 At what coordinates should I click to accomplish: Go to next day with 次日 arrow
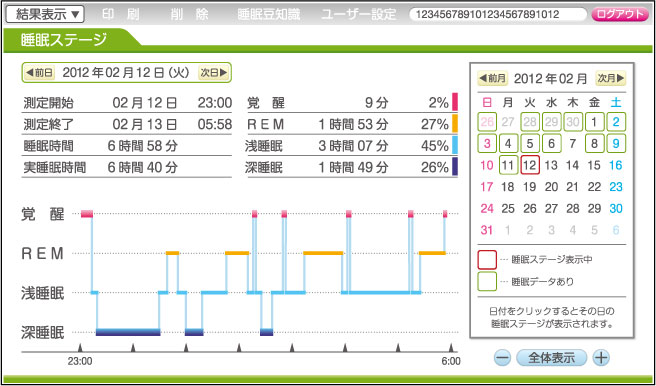pos(214,73)
